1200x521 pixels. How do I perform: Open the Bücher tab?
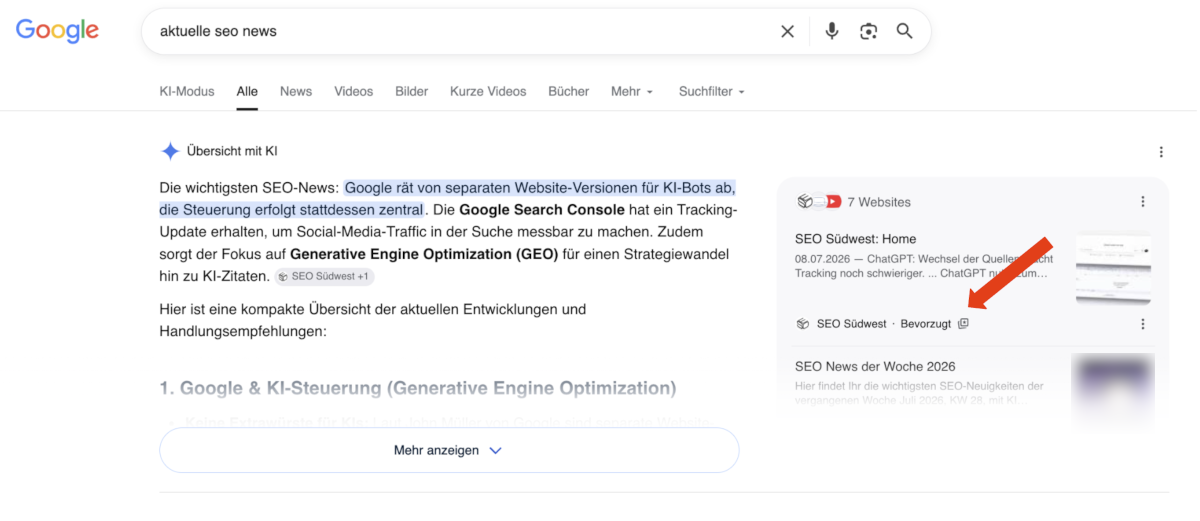coord(569,91)
